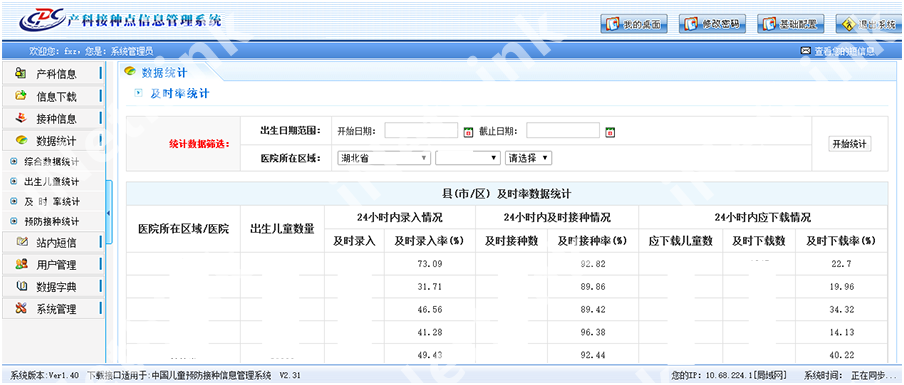Click the 接种信息 sidebar icon

[21, 118]
